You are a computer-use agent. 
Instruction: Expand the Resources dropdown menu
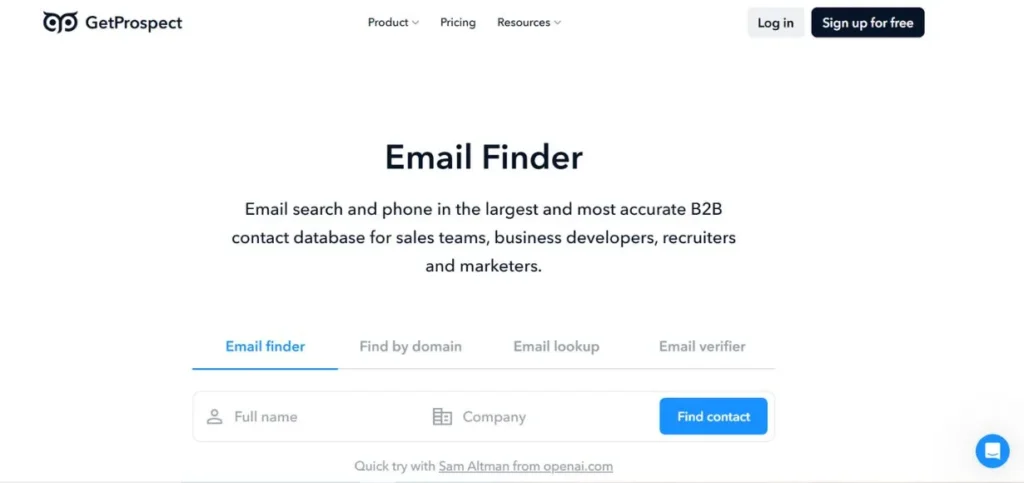(528, 22)
